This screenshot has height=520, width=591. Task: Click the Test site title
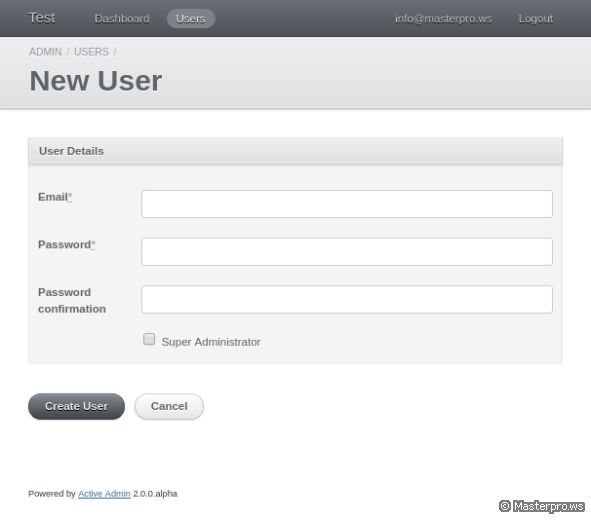point(42,18)
